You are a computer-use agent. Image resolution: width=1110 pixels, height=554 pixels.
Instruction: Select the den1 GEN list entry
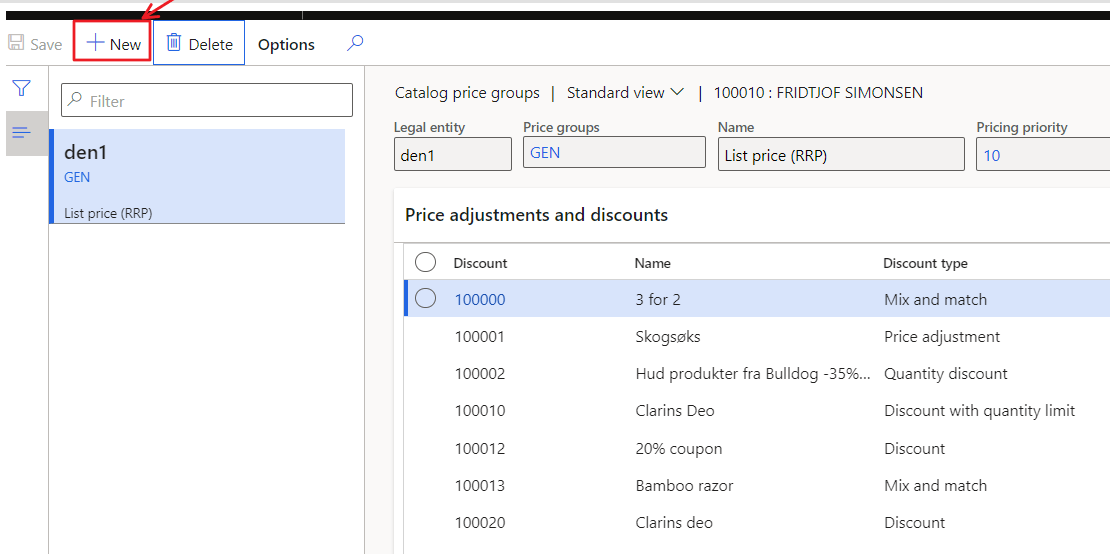198,176
